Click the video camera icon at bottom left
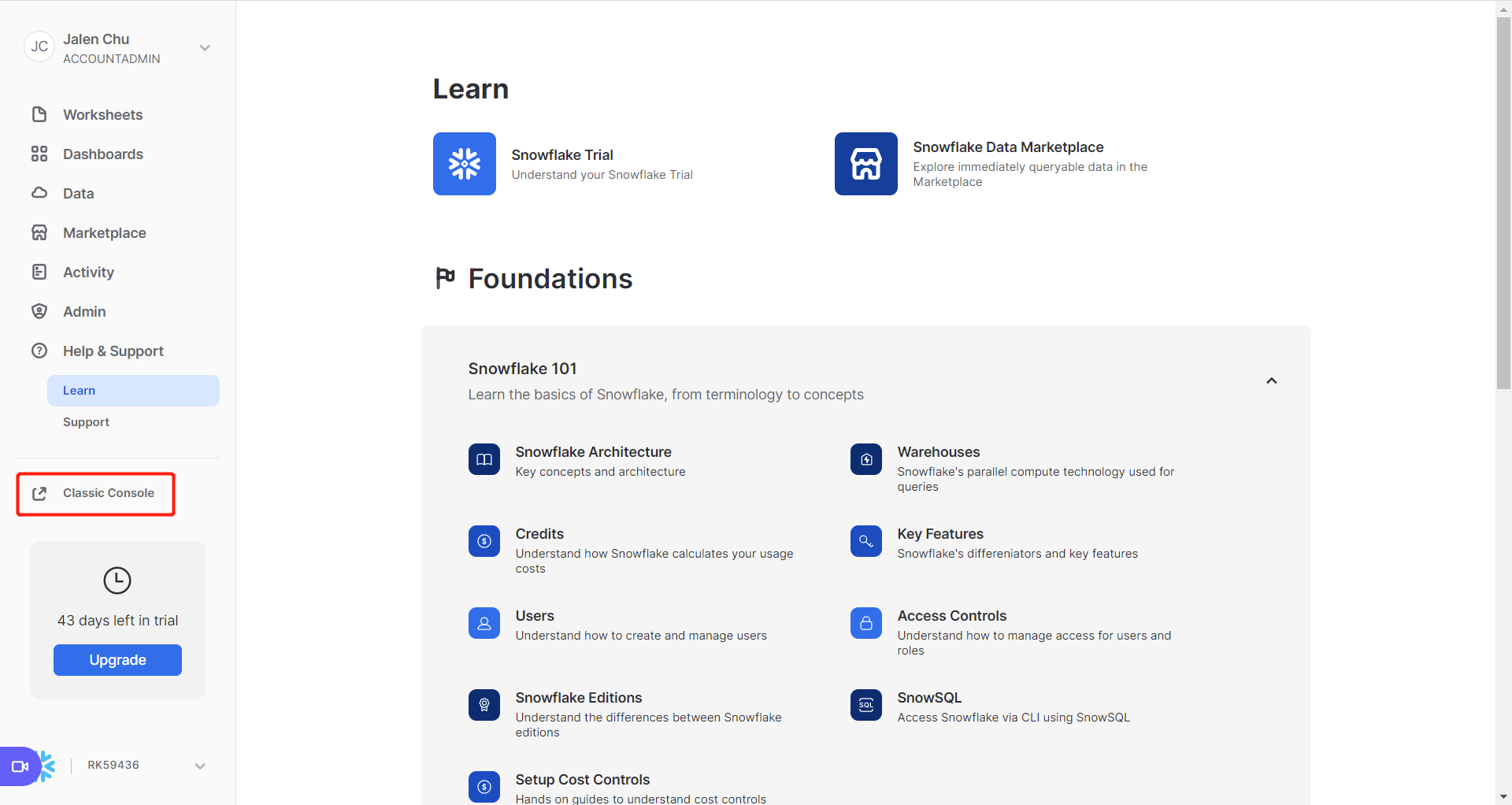 click(20, 765)
